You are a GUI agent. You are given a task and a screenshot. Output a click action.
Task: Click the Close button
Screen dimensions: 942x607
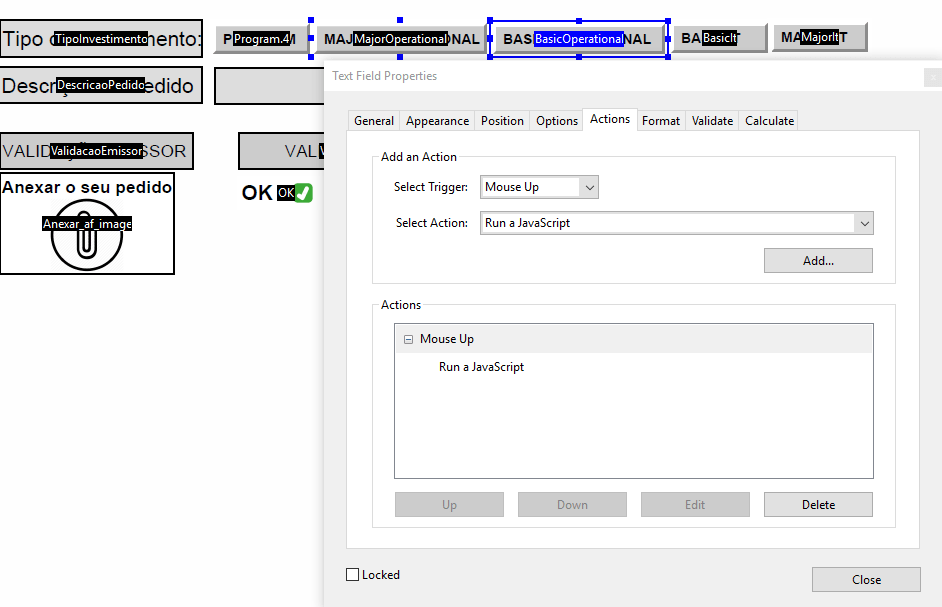click(x=866, y=579)
